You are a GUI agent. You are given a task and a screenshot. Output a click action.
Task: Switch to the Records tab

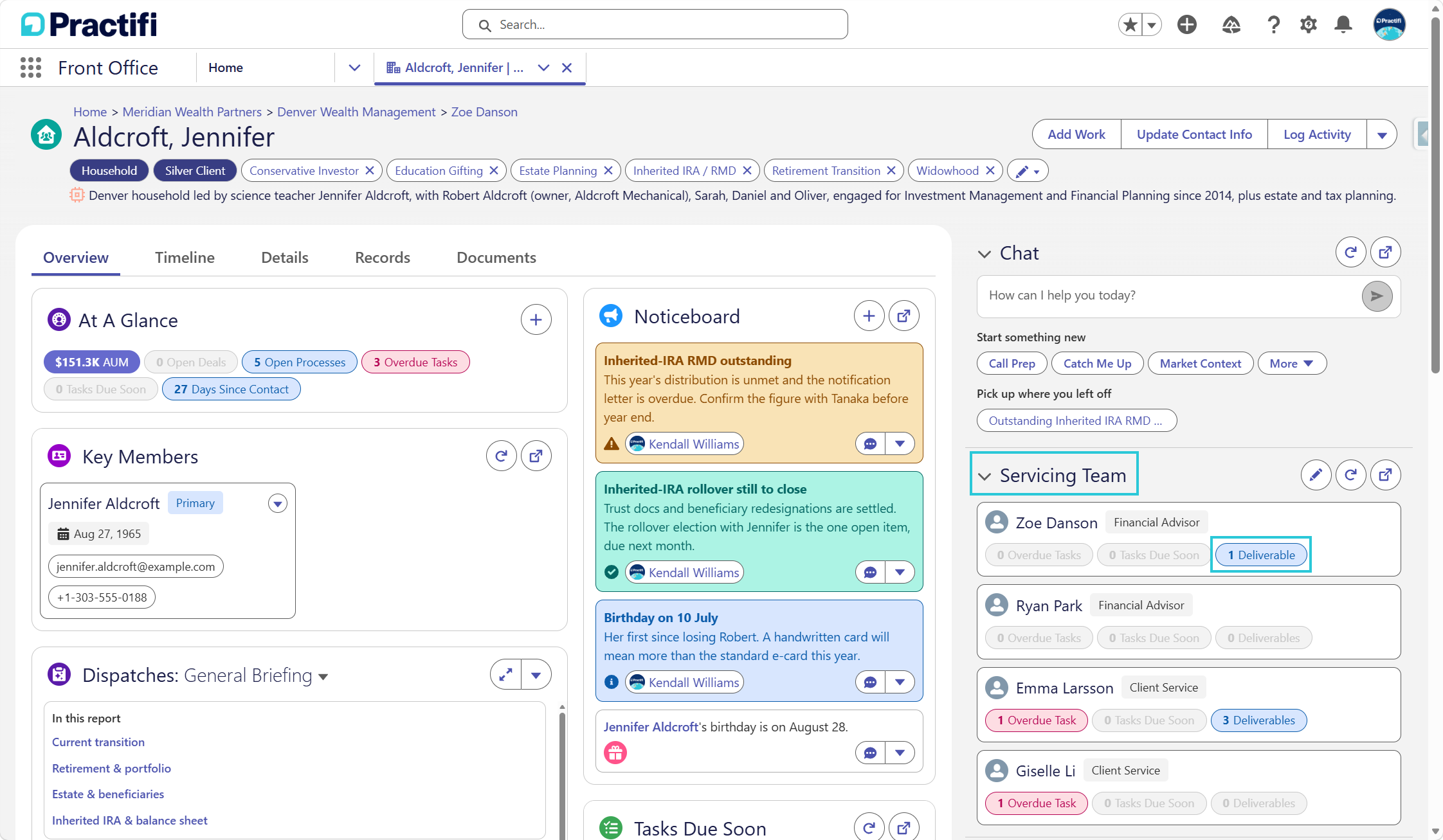pyautogui.click(x=383, y=258)
